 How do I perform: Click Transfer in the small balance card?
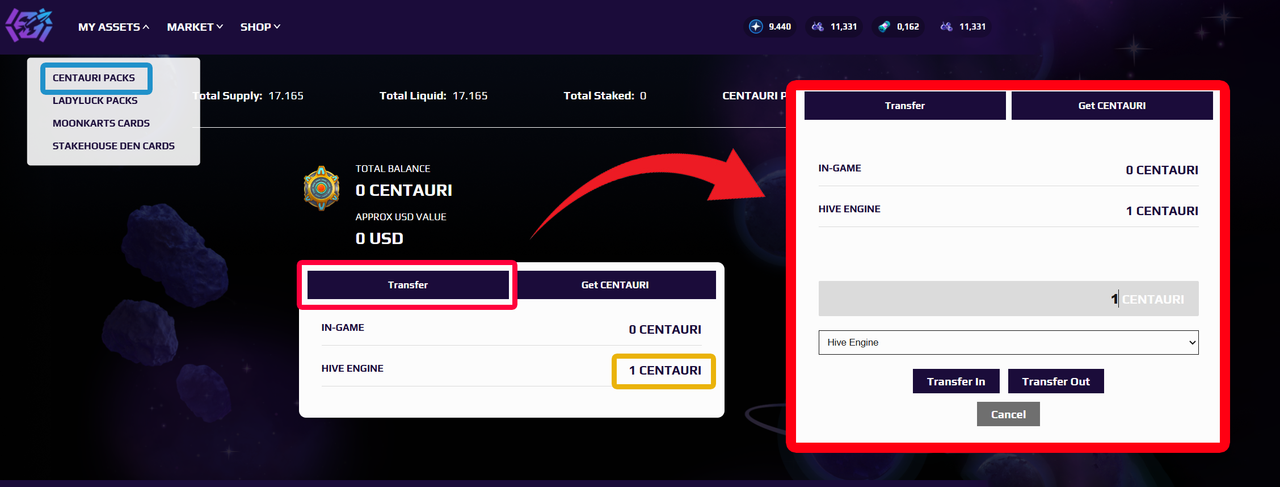[408, 285]
